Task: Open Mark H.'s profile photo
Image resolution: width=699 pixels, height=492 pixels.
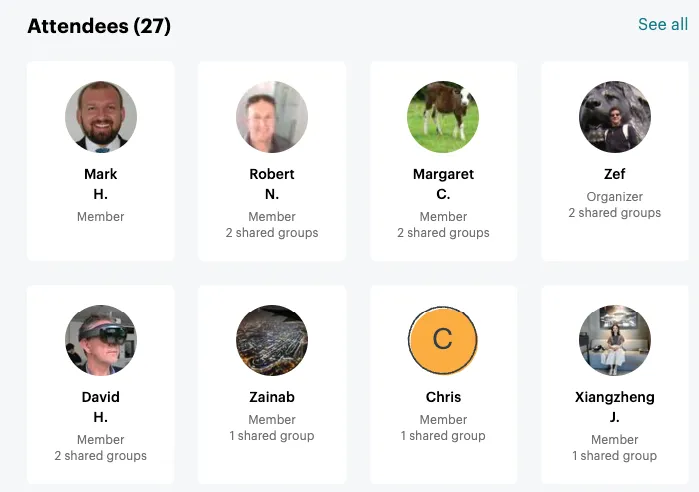Action: click(x=101, y=117)
